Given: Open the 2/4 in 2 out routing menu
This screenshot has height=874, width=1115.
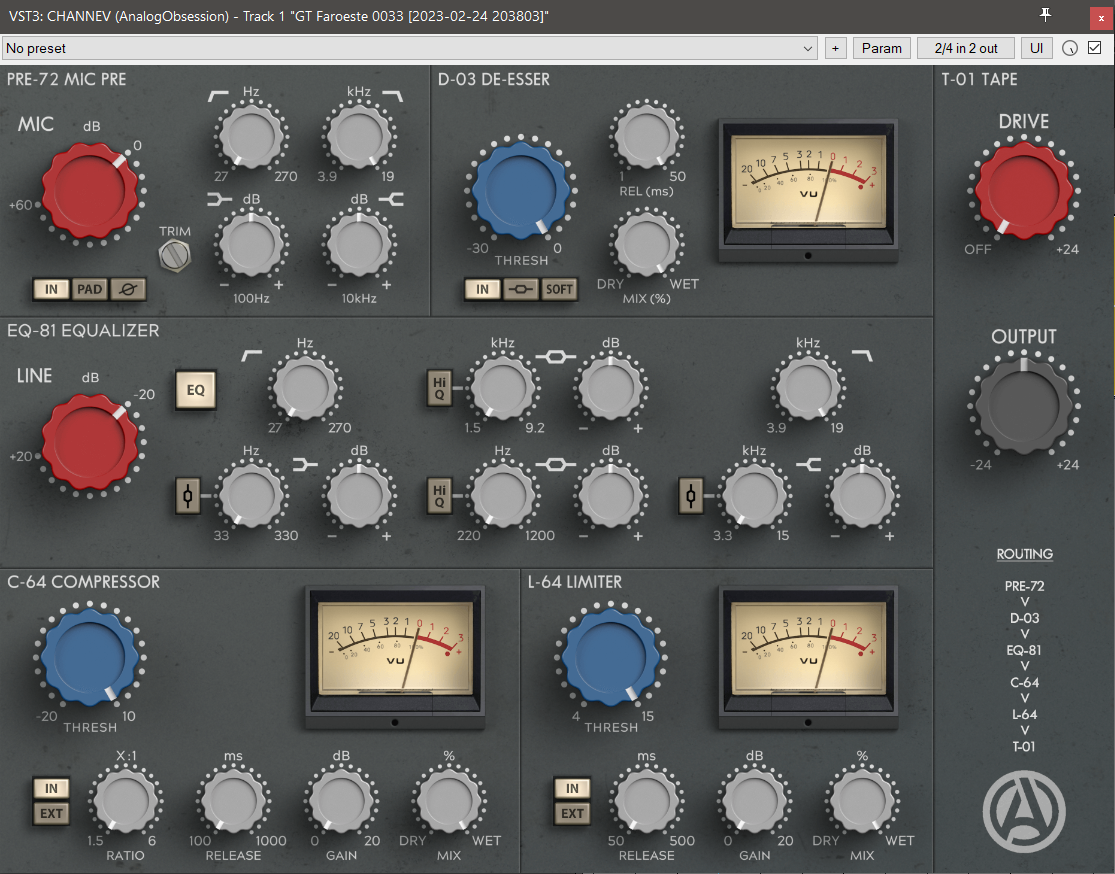Looking at the screenshot, I should (966, 48).
